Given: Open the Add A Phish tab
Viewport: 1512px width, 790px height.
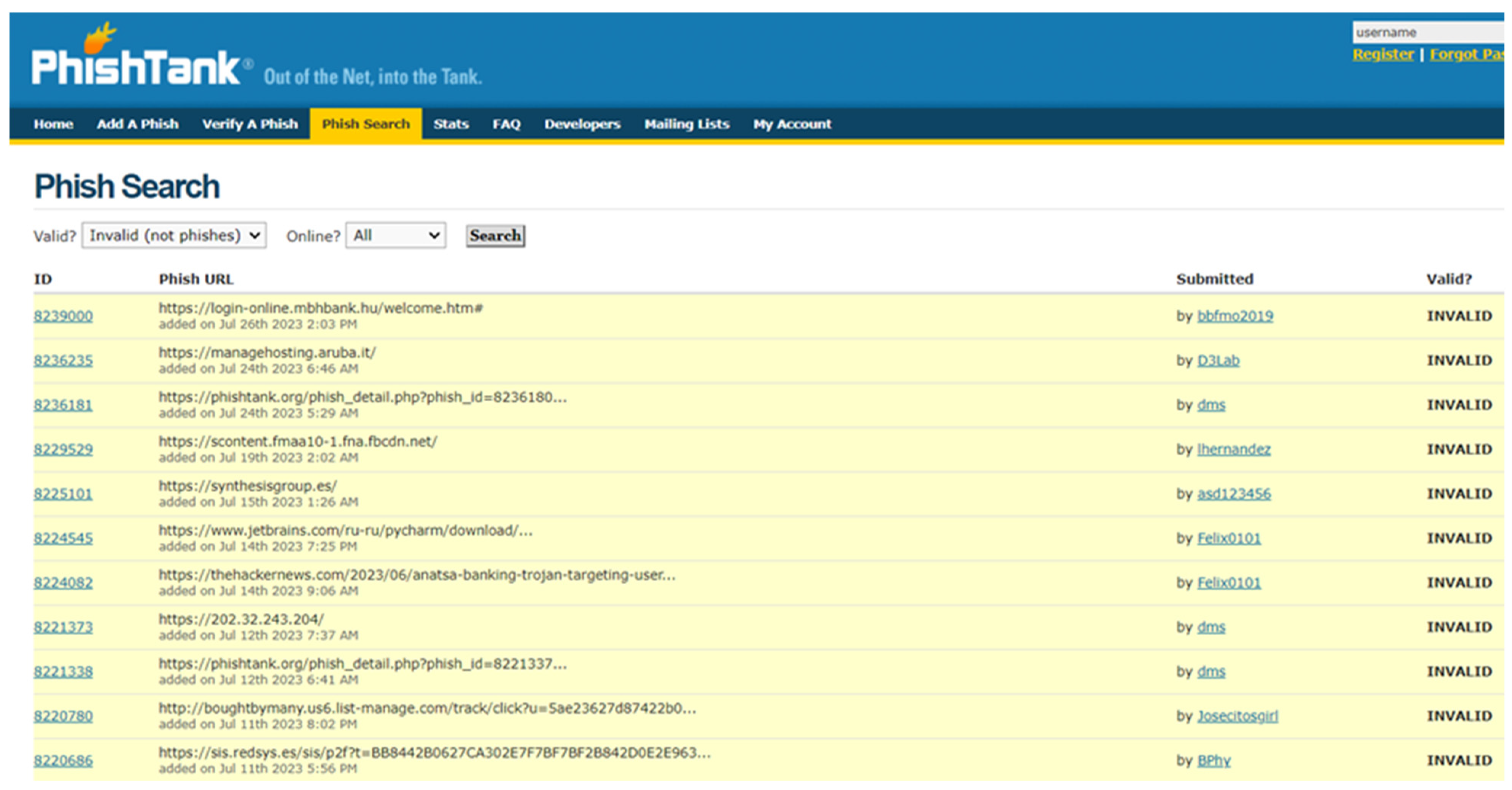Looking at the screenshot, I should tap(138, 124).
